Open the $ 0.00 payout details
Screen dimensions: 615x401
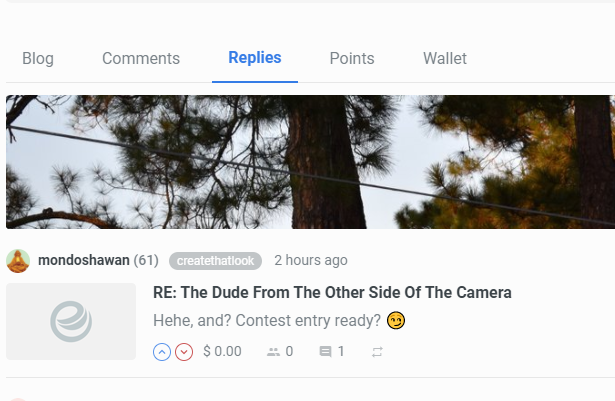[222, 352]
